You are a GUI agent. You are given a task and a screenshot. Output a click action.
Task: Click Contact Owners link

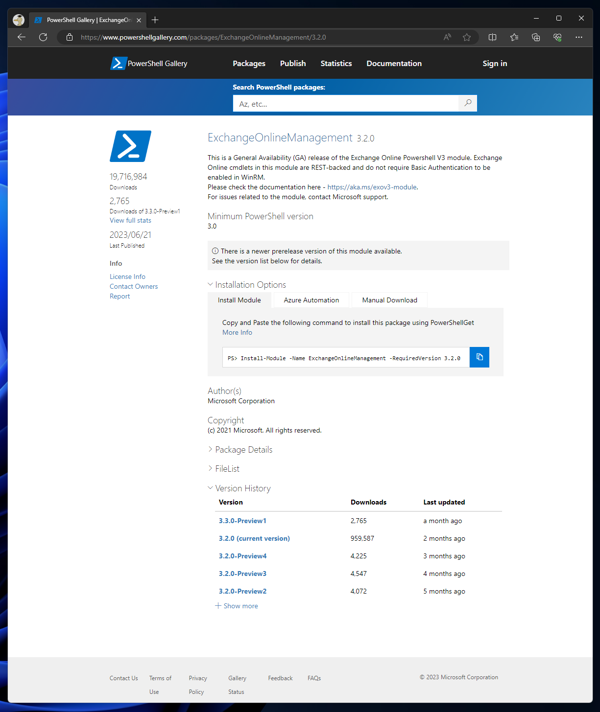[134, 287]
